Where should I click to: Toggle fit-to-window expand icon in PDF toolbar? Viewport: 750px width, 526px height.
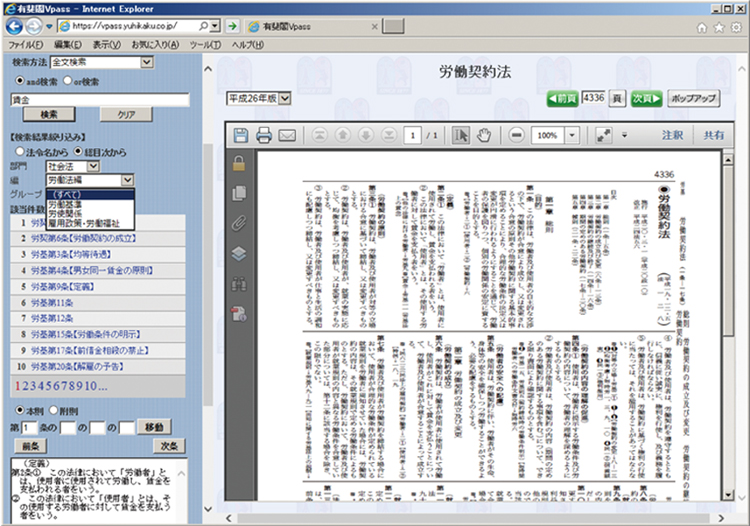604,135
